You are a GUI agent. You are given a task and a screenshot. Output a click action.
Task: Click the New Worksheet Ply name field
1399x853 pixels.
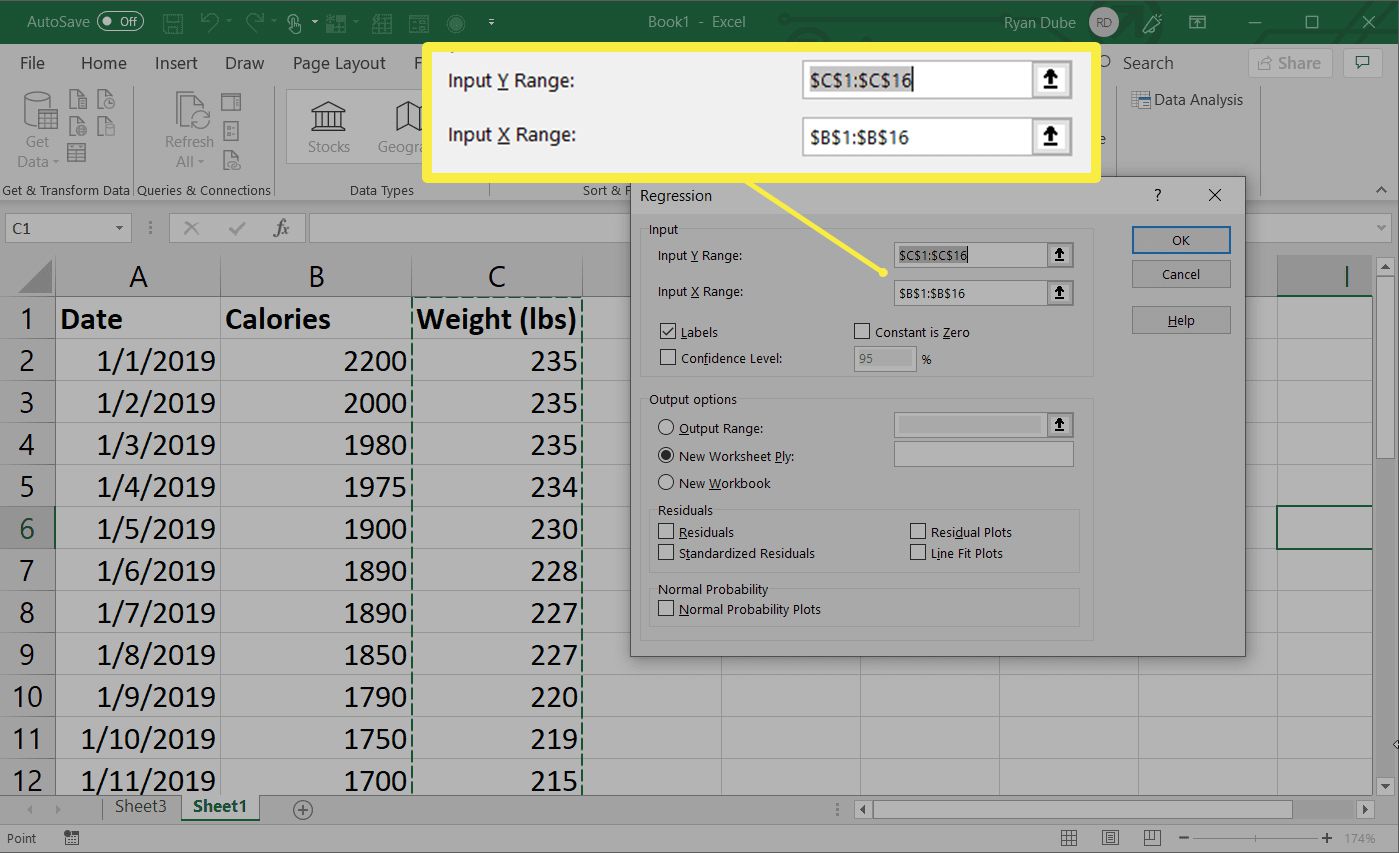983,455
